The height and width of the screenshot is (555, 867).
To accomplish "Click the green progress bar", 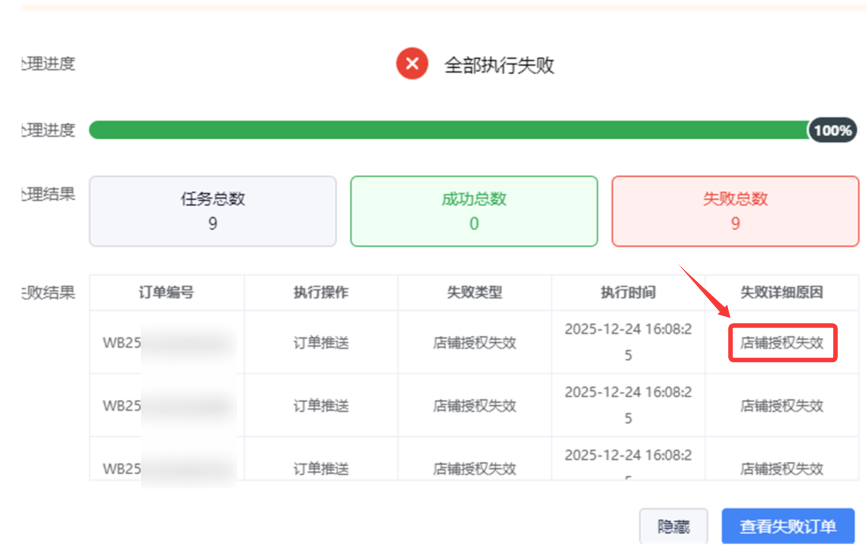I will [x=449, y=130].
